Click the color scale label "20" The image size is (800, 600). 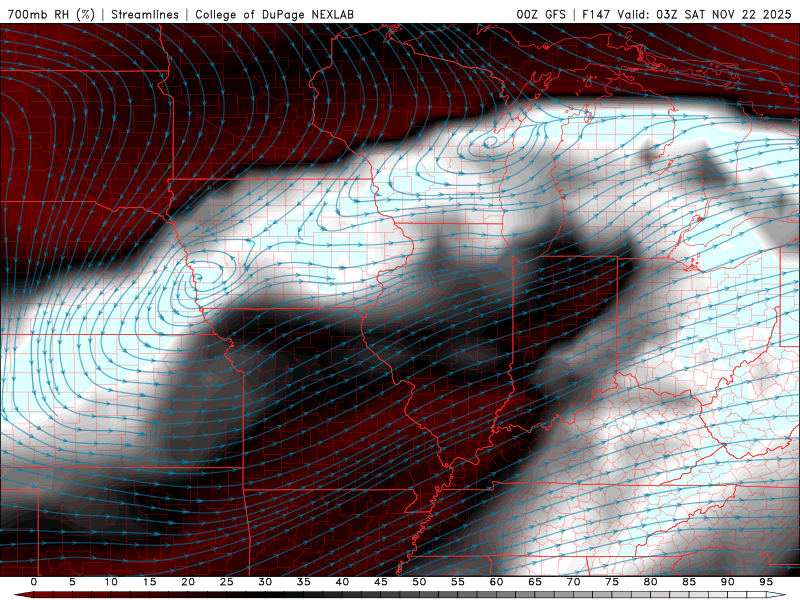pos(188,582)
